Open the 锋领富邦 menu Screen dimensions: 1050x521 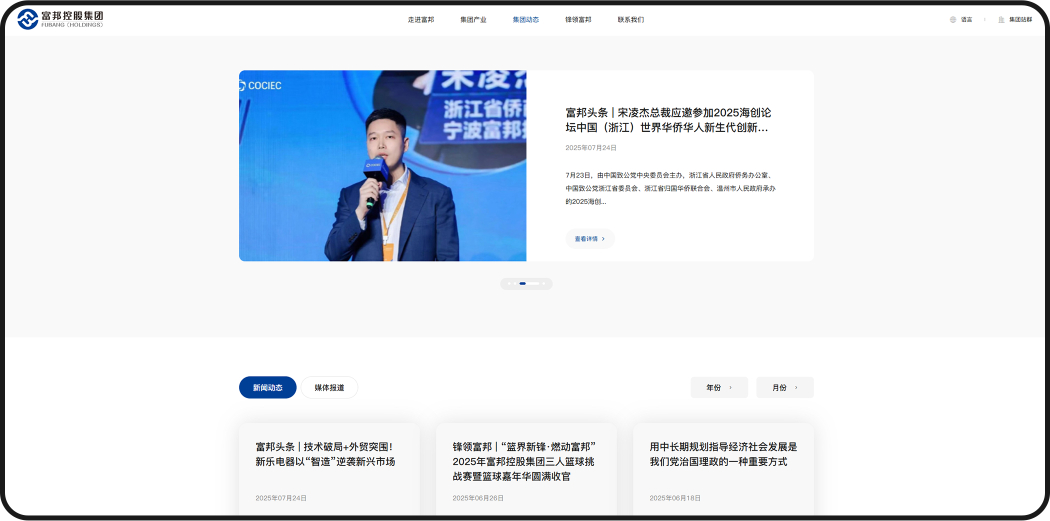coord(578,19)
